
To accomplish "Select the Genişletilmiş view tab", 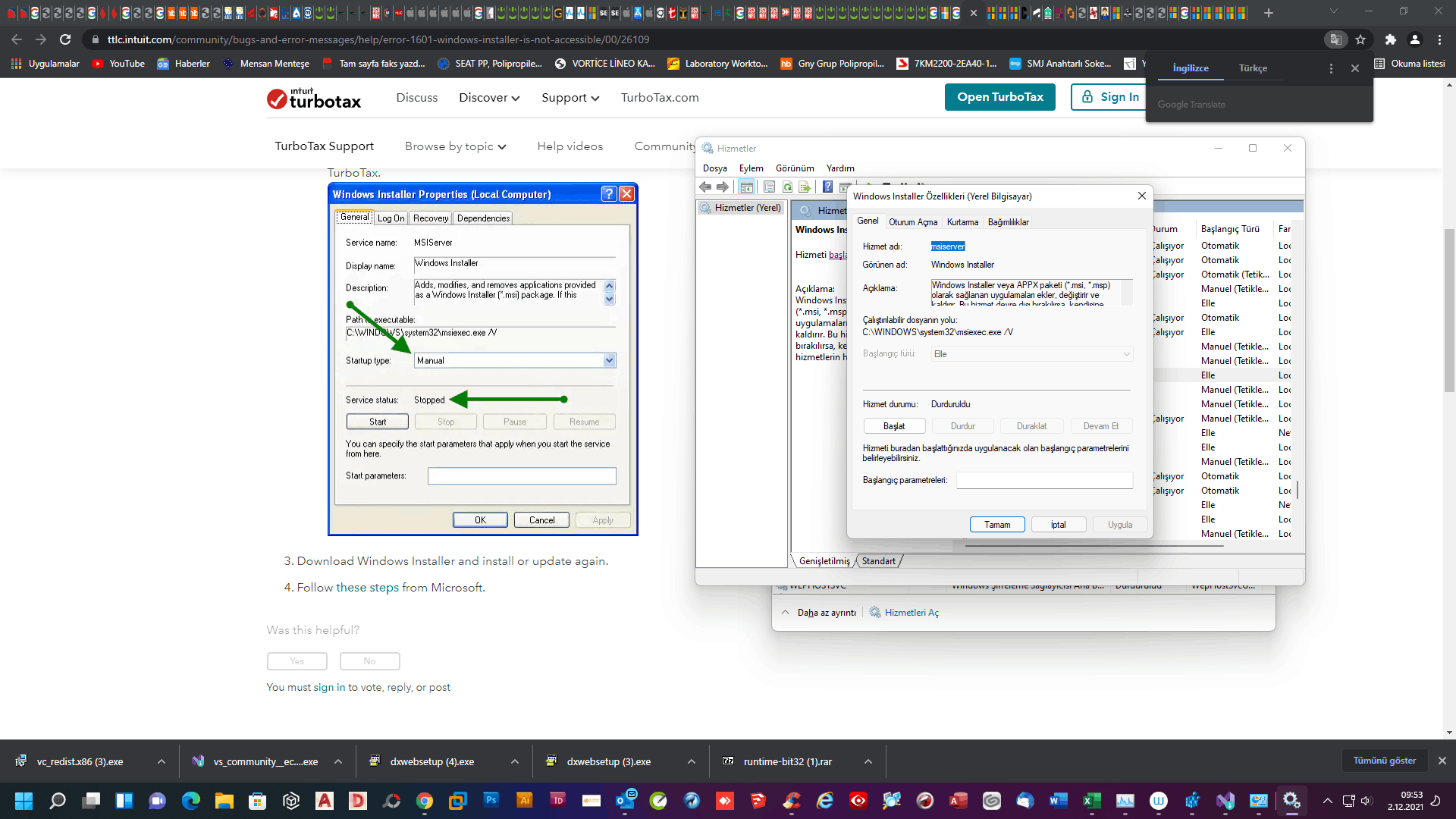I will (824, 561).
